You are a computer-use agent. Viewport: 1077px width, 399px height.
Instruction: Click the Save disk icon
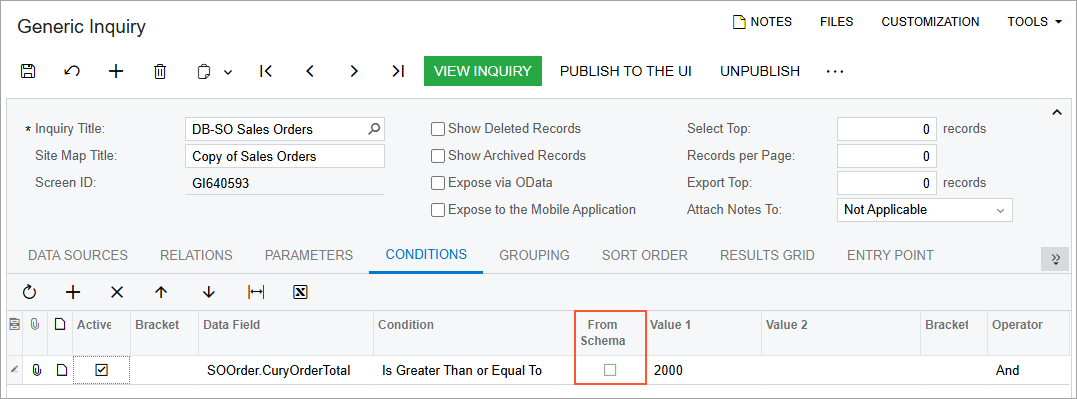(x=28, y=71)
